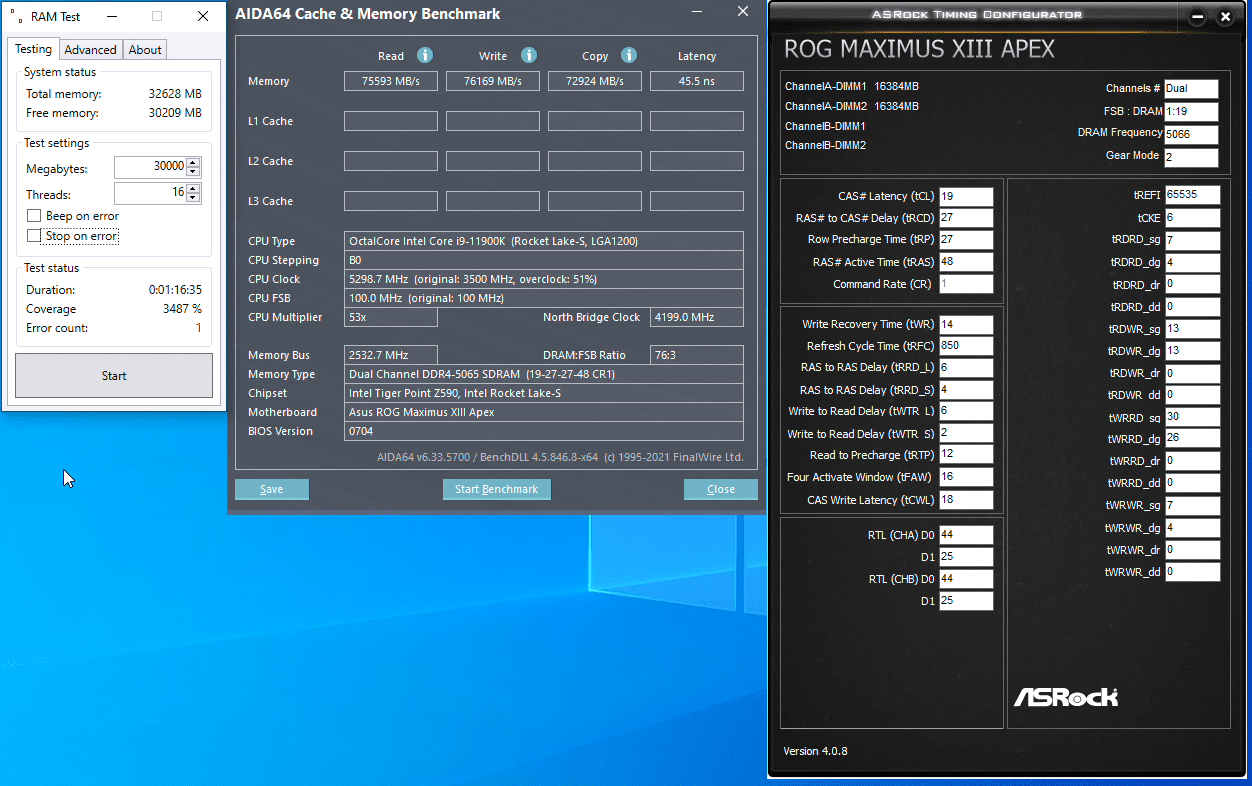Click the Read to Precharge (tRTP) field

966,456
